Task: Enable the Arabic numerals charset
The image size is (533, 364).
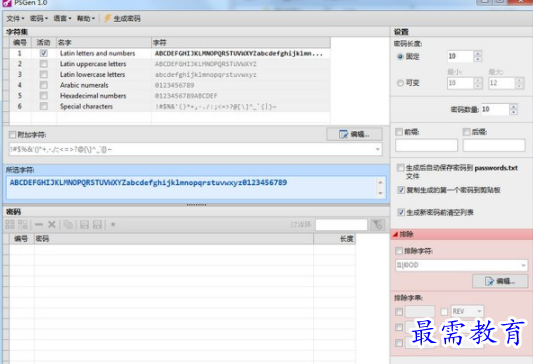Action: pos(44,85)
